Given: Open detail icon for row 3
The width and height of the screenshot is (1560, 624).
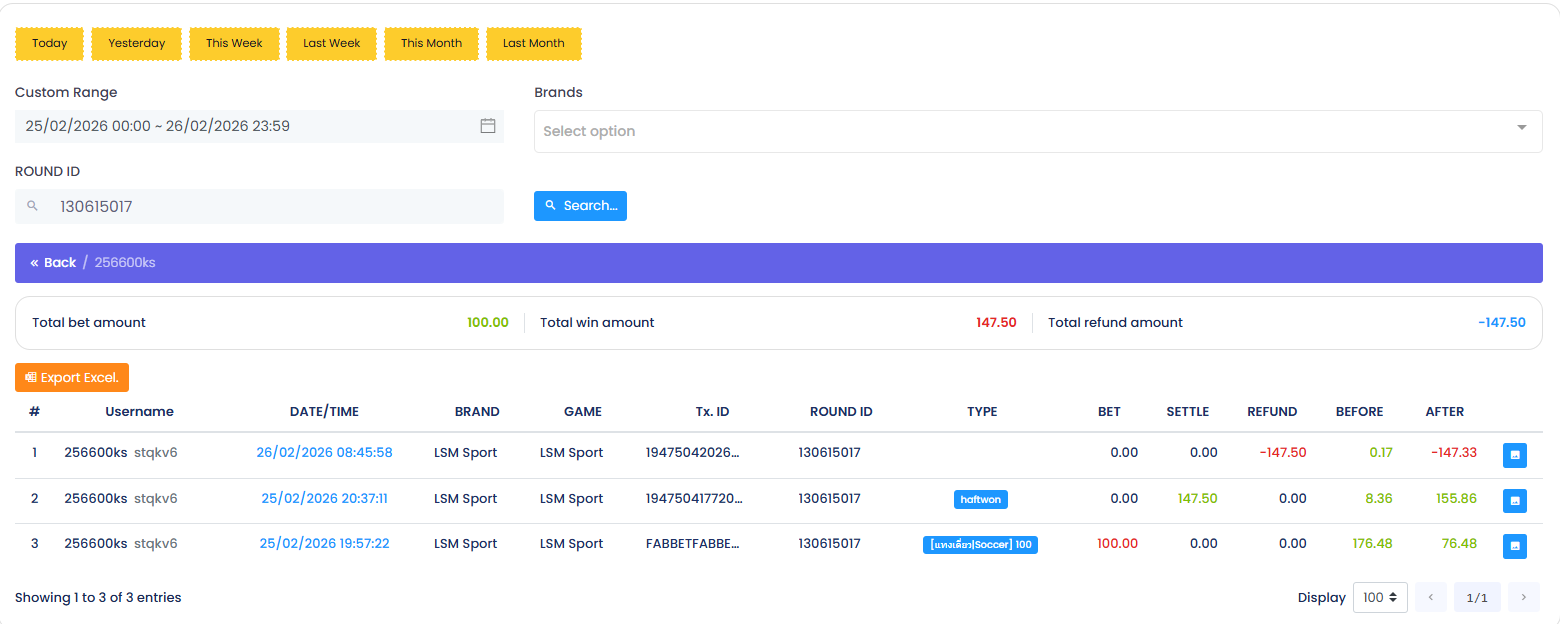Looking at the screenshot, I should tap(1514, 546).
